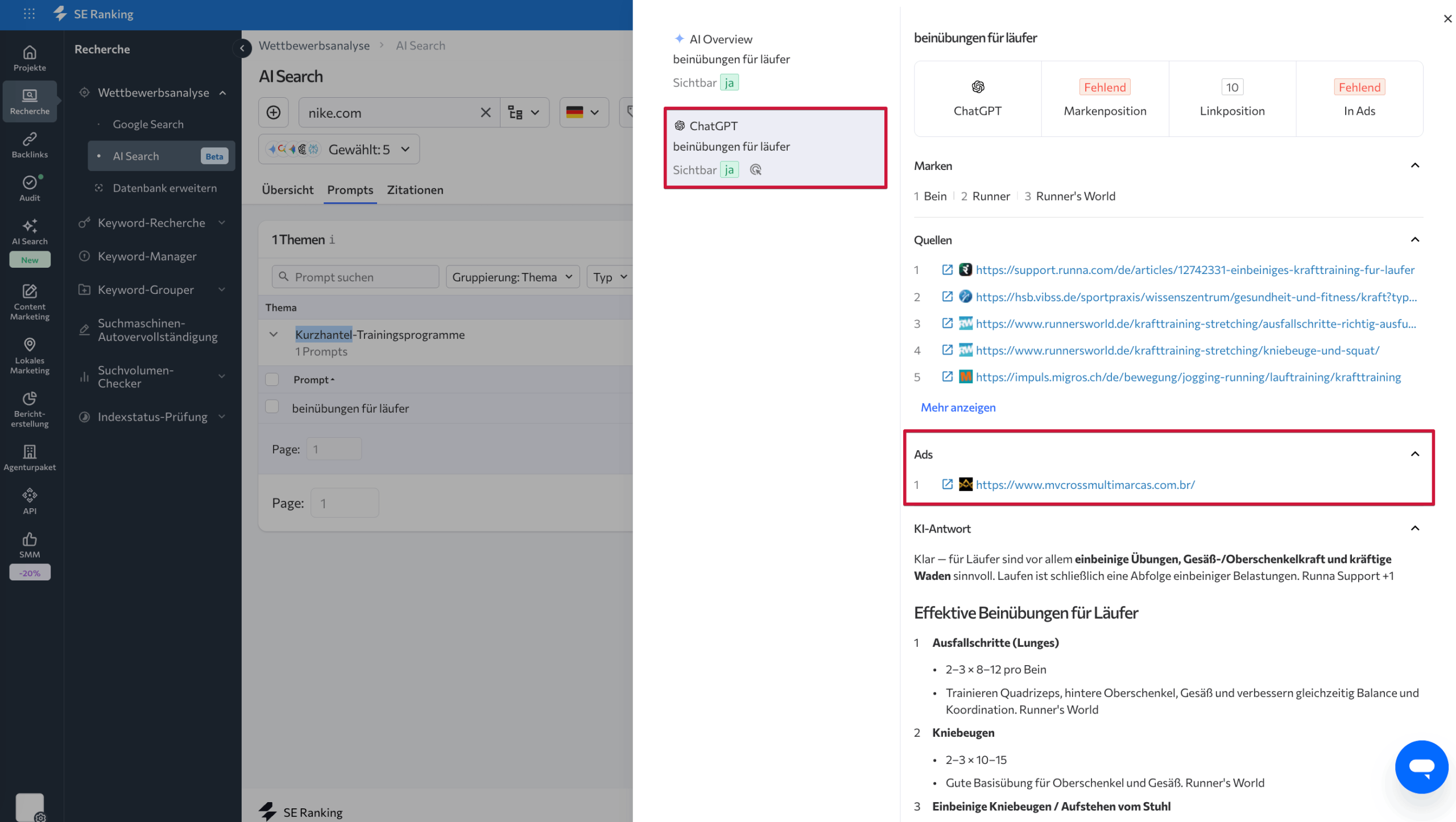
Task: Open the domain type hierarchy dropdown
Action: [524, 113]
